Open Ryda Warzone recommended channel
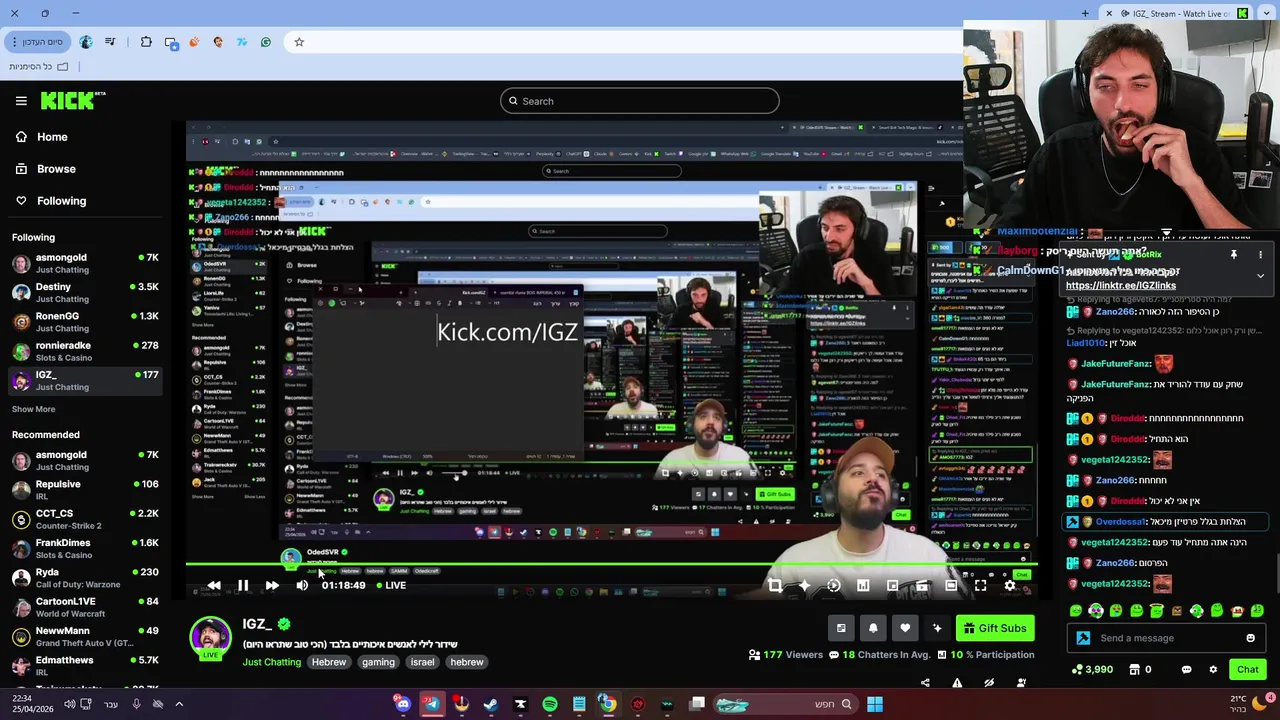 tap(85, 578)
